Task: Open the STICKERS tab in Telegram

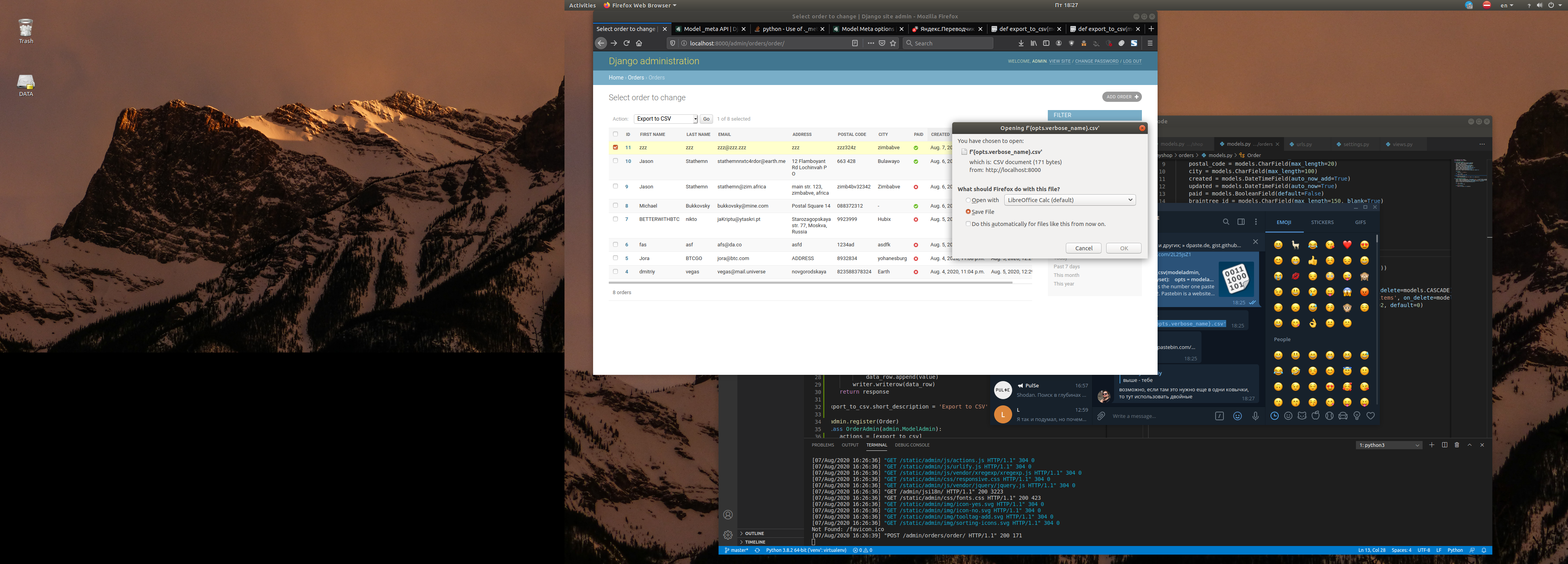Action: pos(1322,222)
